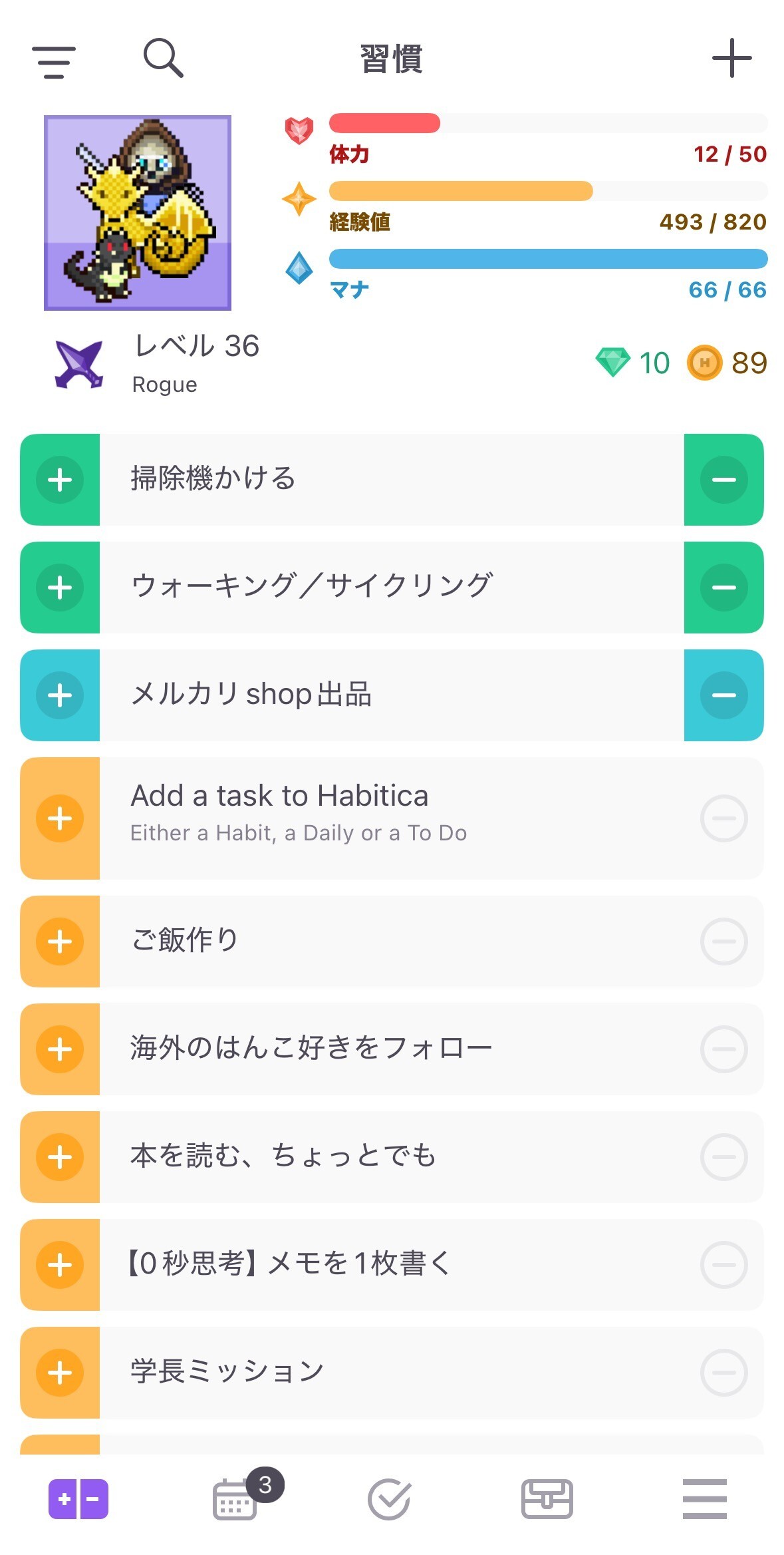Open the filter icon at top left
Screen dimensions: 784x1555
click(54, 62)
